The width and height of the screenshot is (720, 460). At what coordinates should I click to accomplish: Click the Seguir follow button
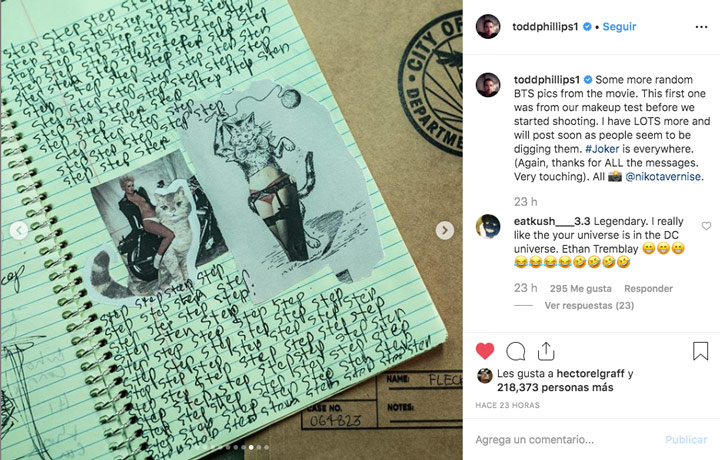[x=619, y=27]
